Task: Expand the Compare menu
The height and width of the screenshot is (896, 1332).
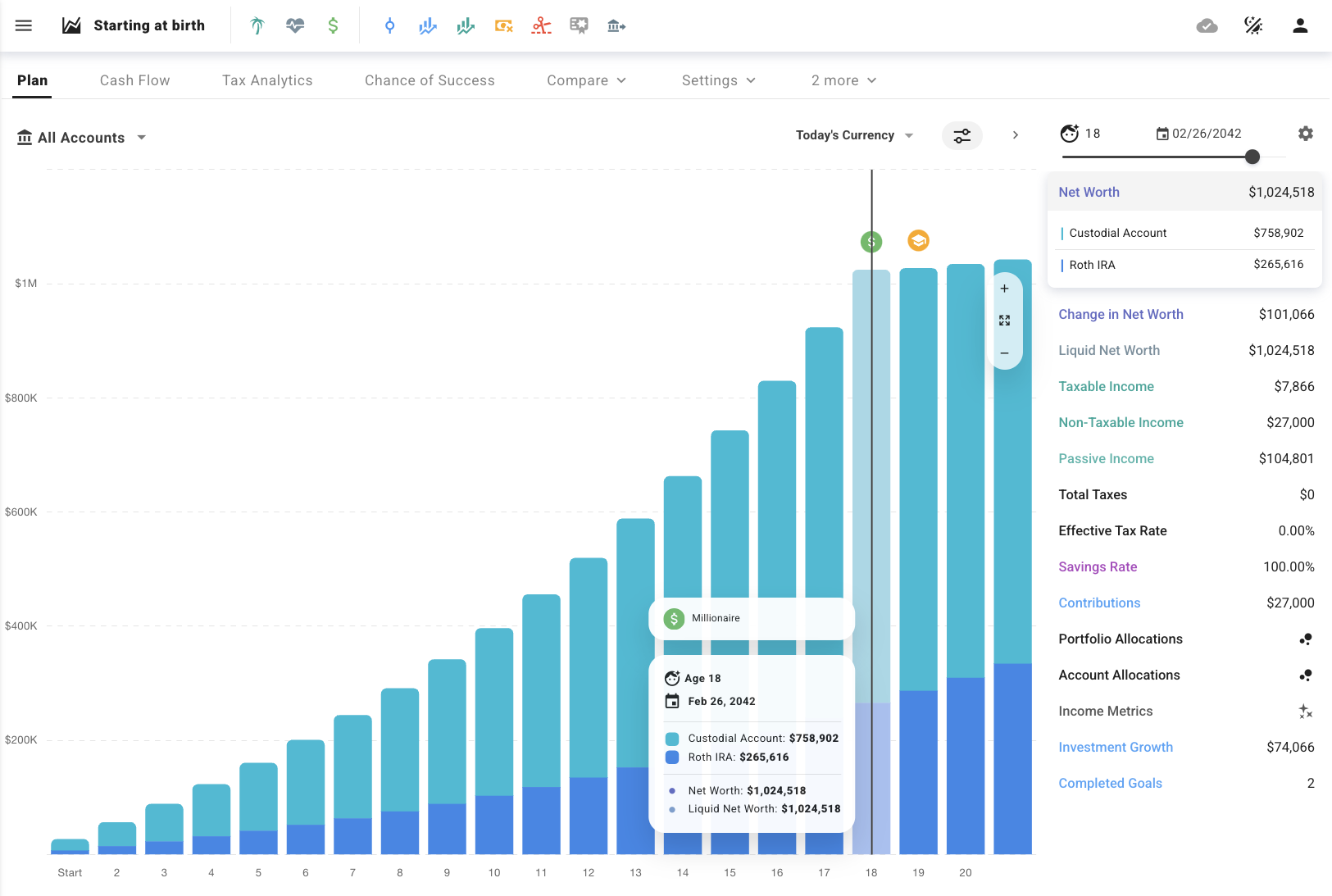Action: [586, 80]
